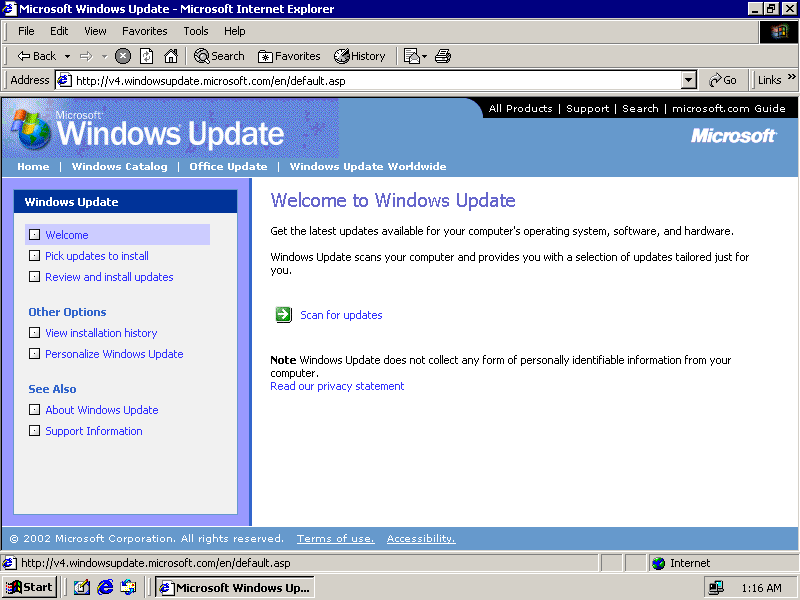The height and width of the screenshot is (600, 800).
Task: Click the Refresh page icon
Action: (x=147, y=56)
